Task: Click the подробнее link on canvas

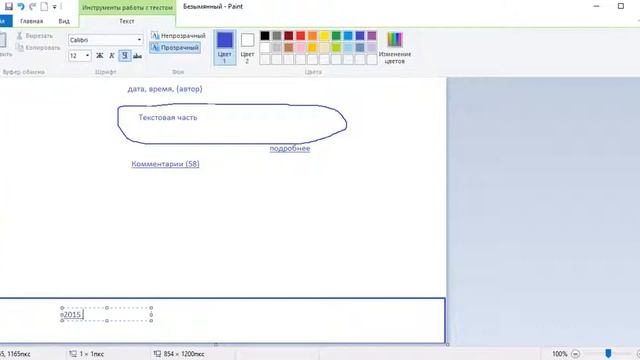Action: (x=290, y=149)
